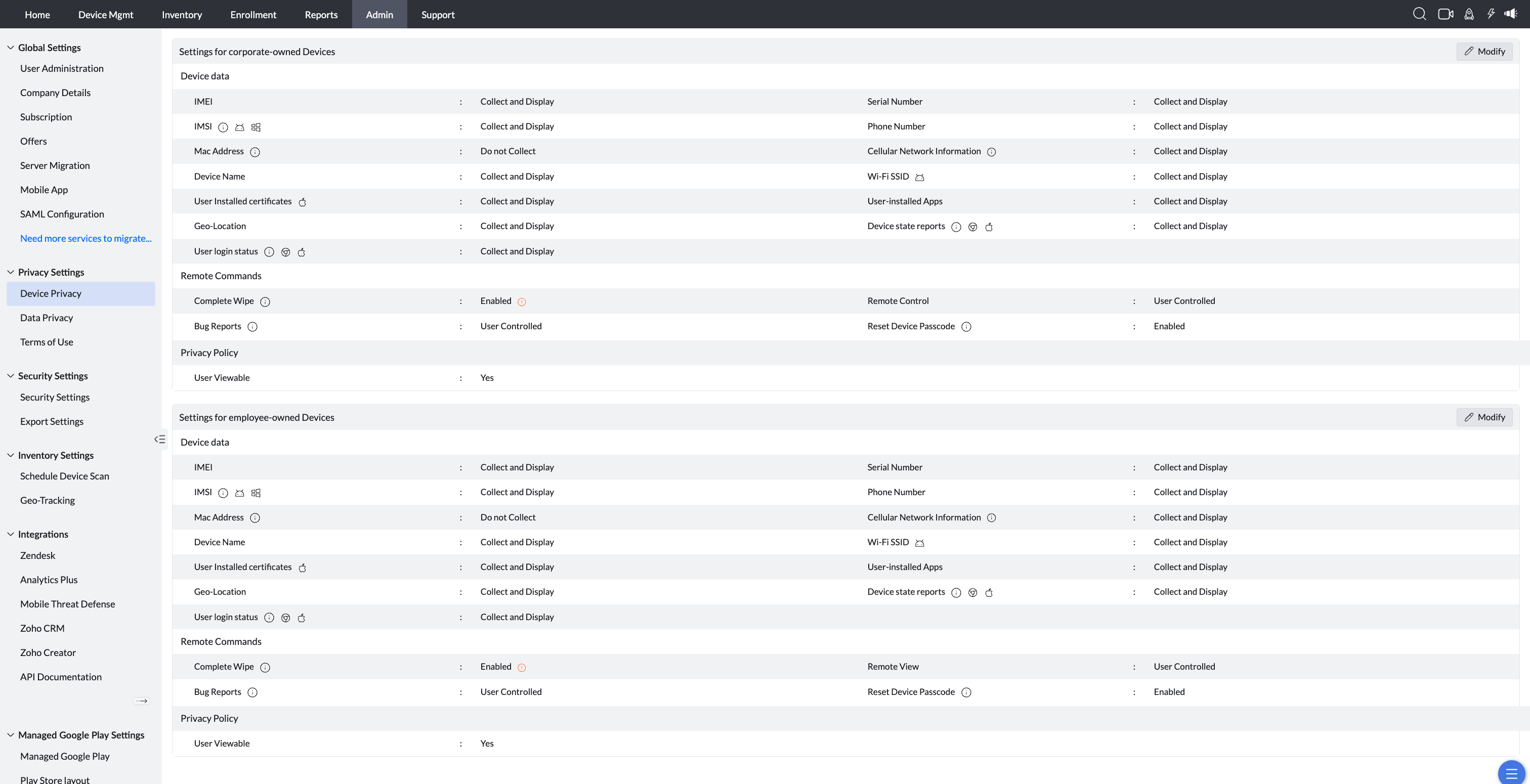The width and height of the screenshot is (1530, 784).
Task: Click Windows icon beside corporate IMSI
Action: 256,127
